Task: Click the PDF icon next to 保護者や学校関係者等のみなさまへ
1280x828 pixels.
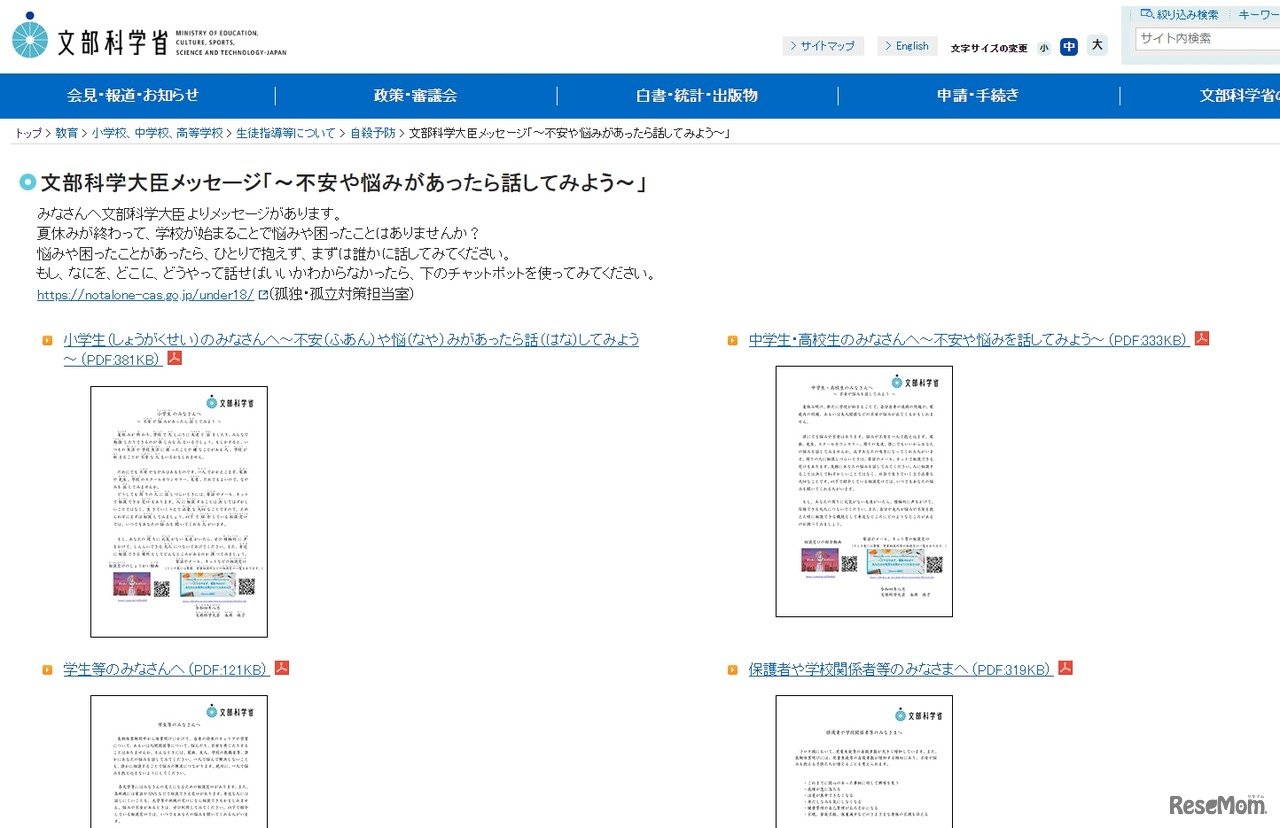Action: click(1065, 668)
